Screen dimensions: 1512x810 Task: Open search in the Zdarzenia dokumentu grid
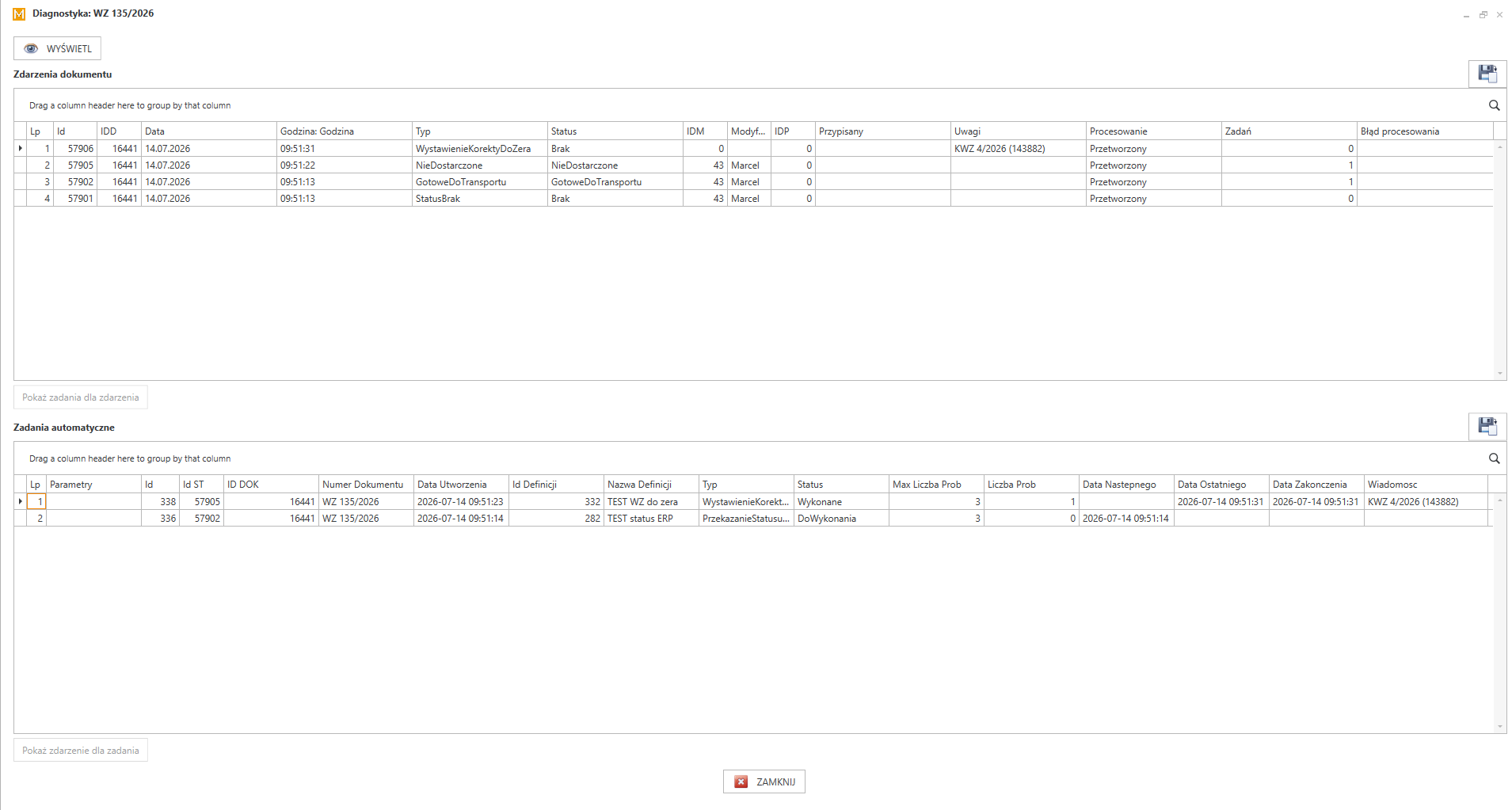(x=1494, y=105)
